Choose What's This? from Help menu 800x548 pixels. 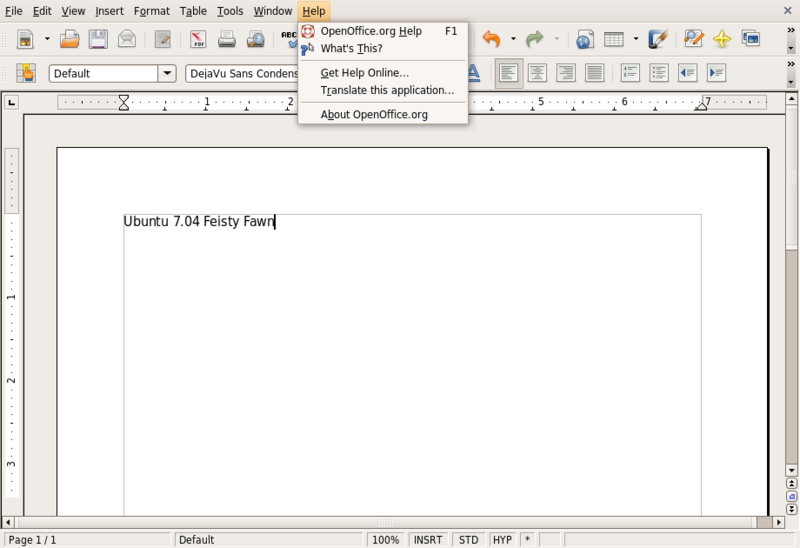coord(383,48)
